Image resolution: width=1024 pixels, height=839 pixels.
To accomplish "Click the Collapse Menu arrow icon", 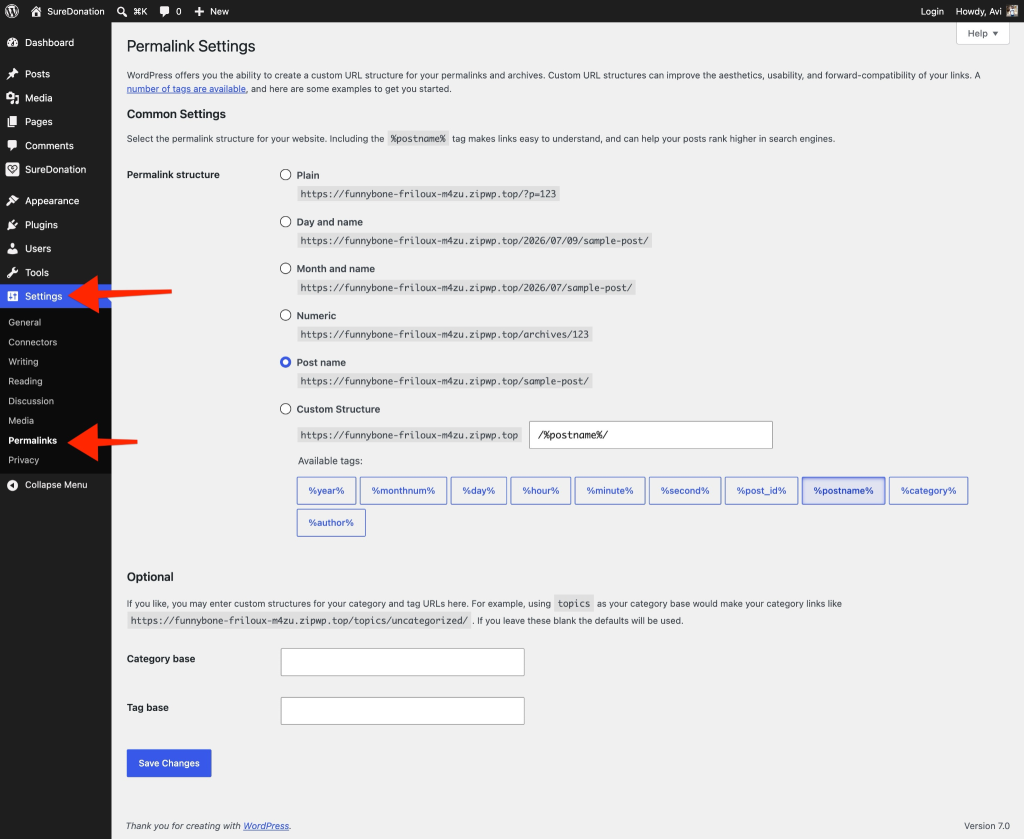I will pyautogui.click(x=12, y=485).
